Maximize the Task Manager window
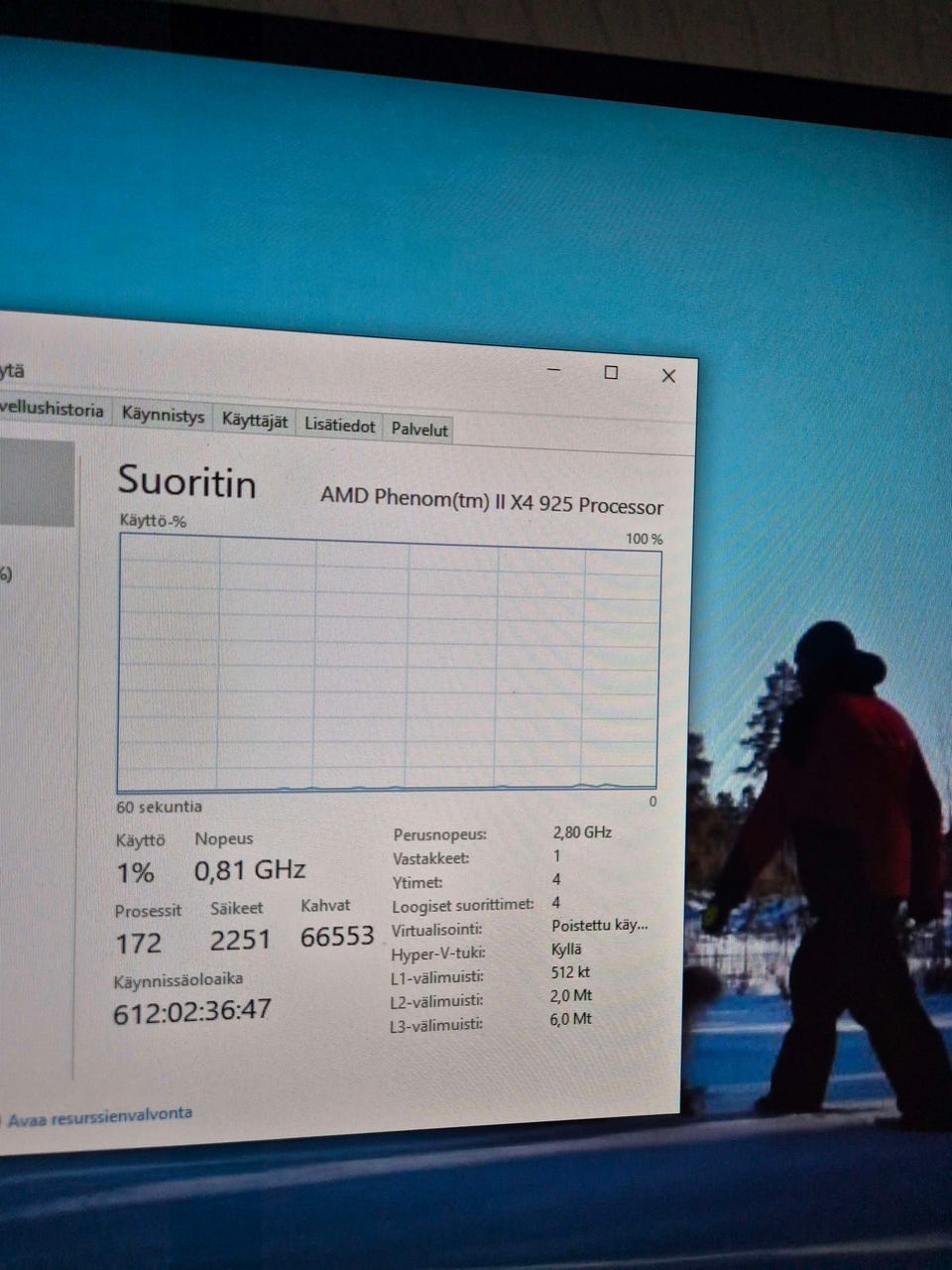Image resolution: width=952 pixels, height=1270 pixels. tap(611, 373)
